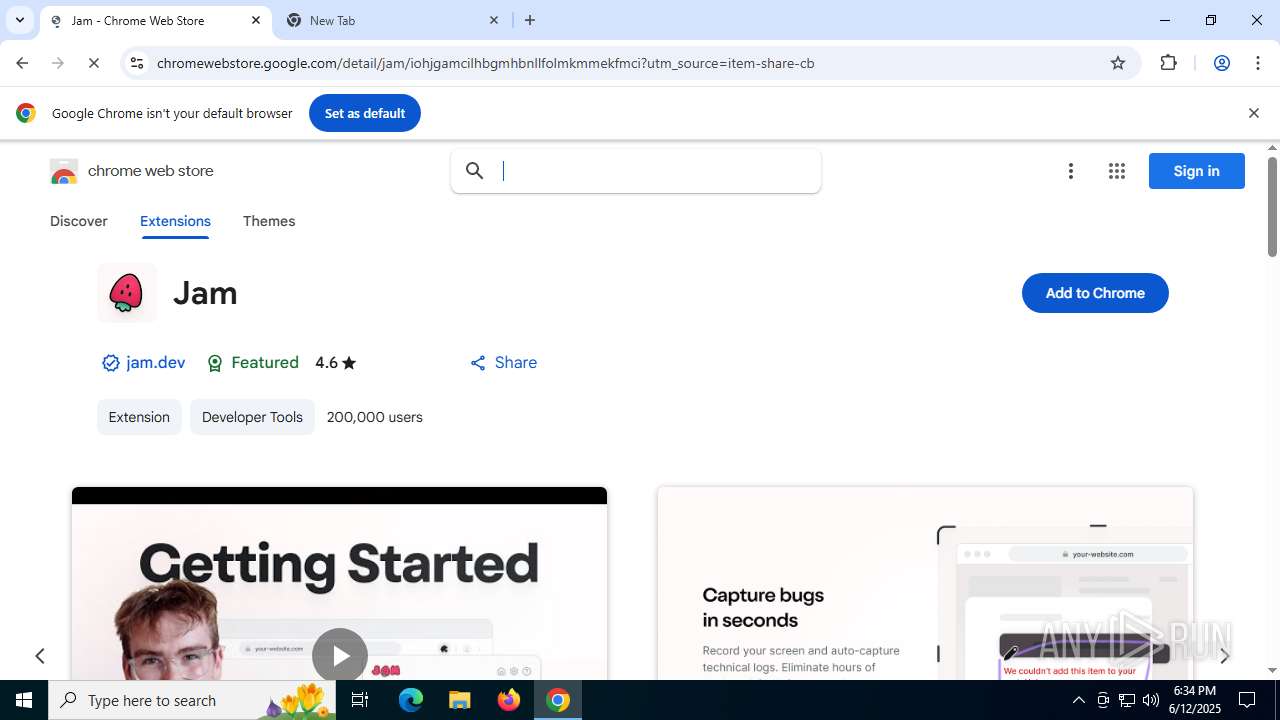Click the browser forward arrow
This screenshot has width=1280, height=720.
pos(58,63)
